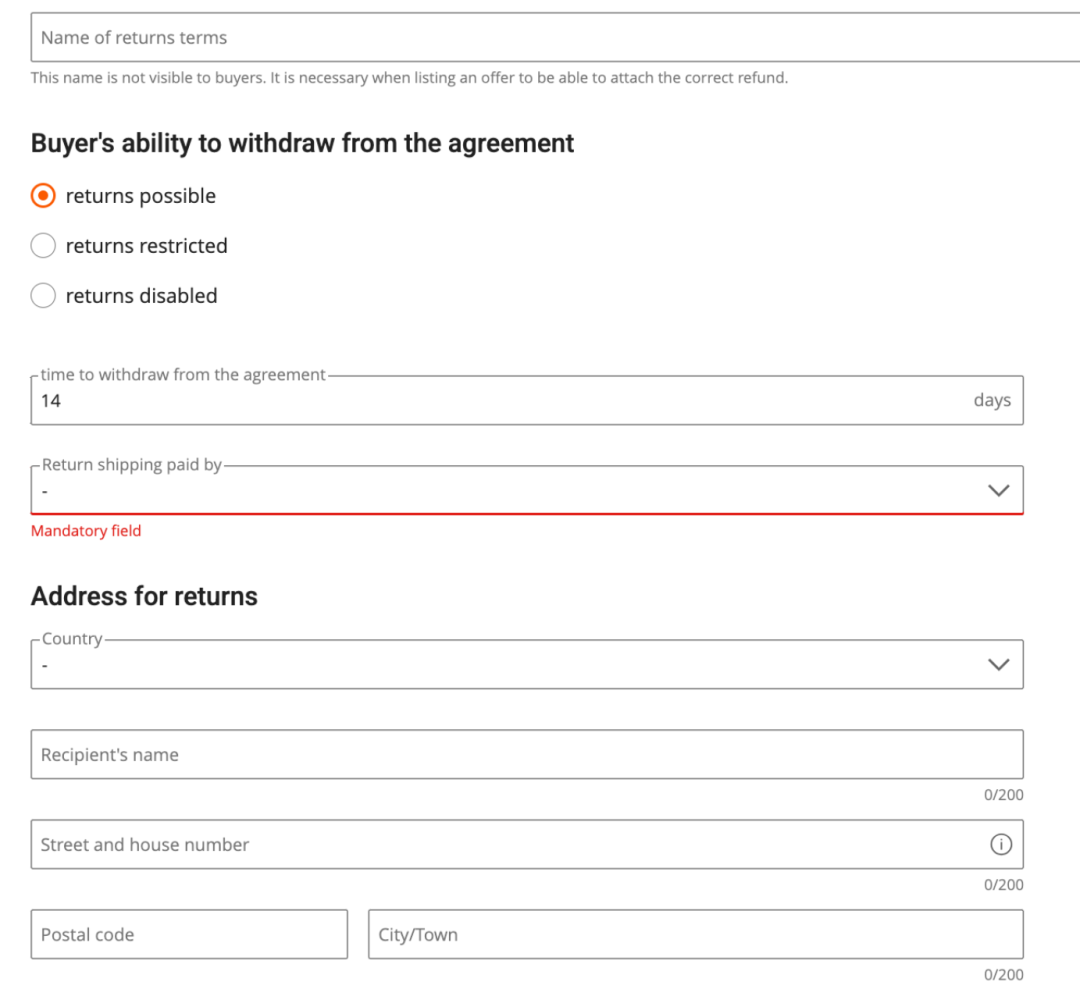The width and height of the screenshot is (1080, 1007).
Task: Click the info icon in street field
Action: click(1000, 845)
